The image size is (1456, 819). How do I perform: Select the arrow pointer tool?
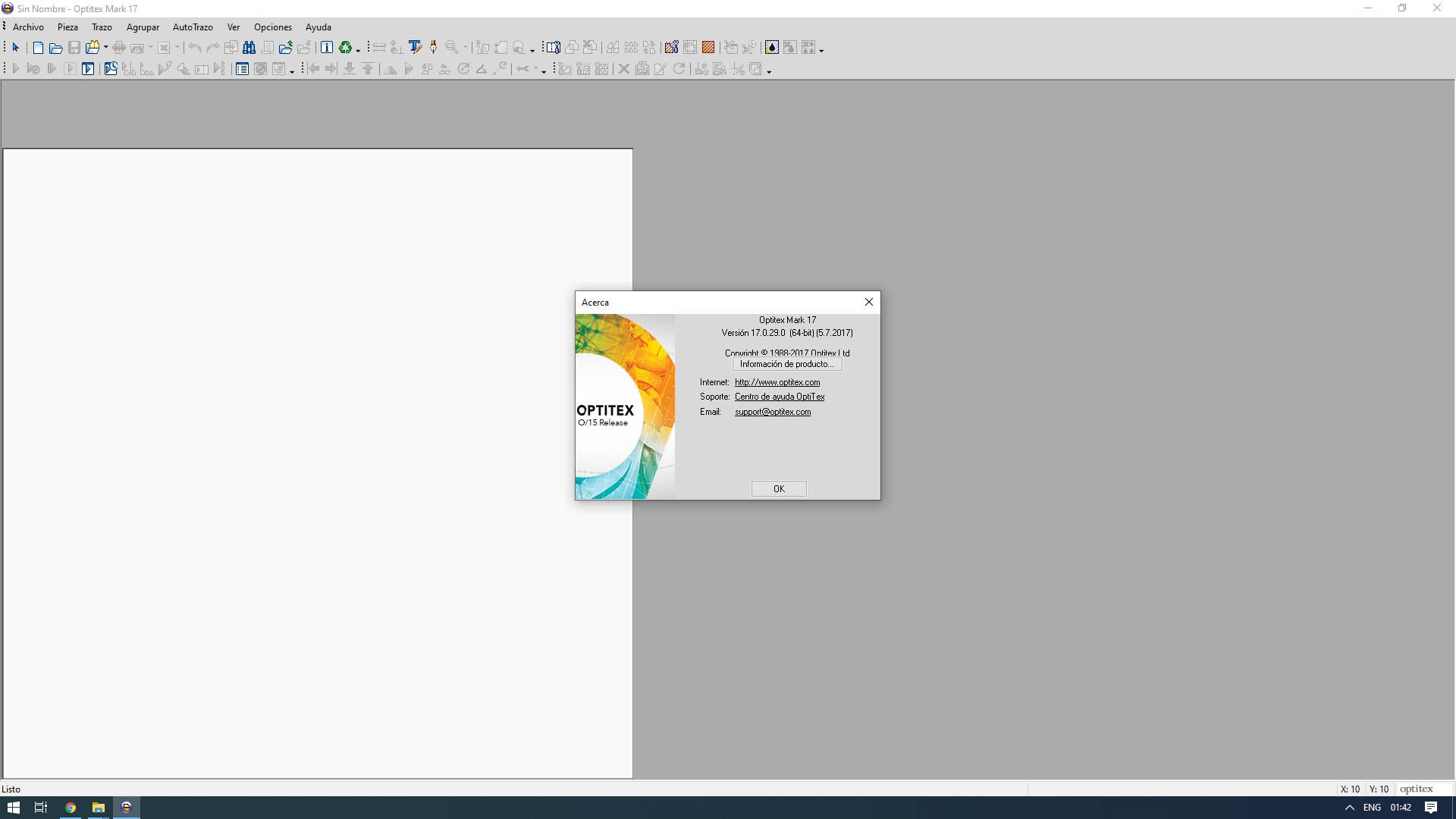pos(15,48)
